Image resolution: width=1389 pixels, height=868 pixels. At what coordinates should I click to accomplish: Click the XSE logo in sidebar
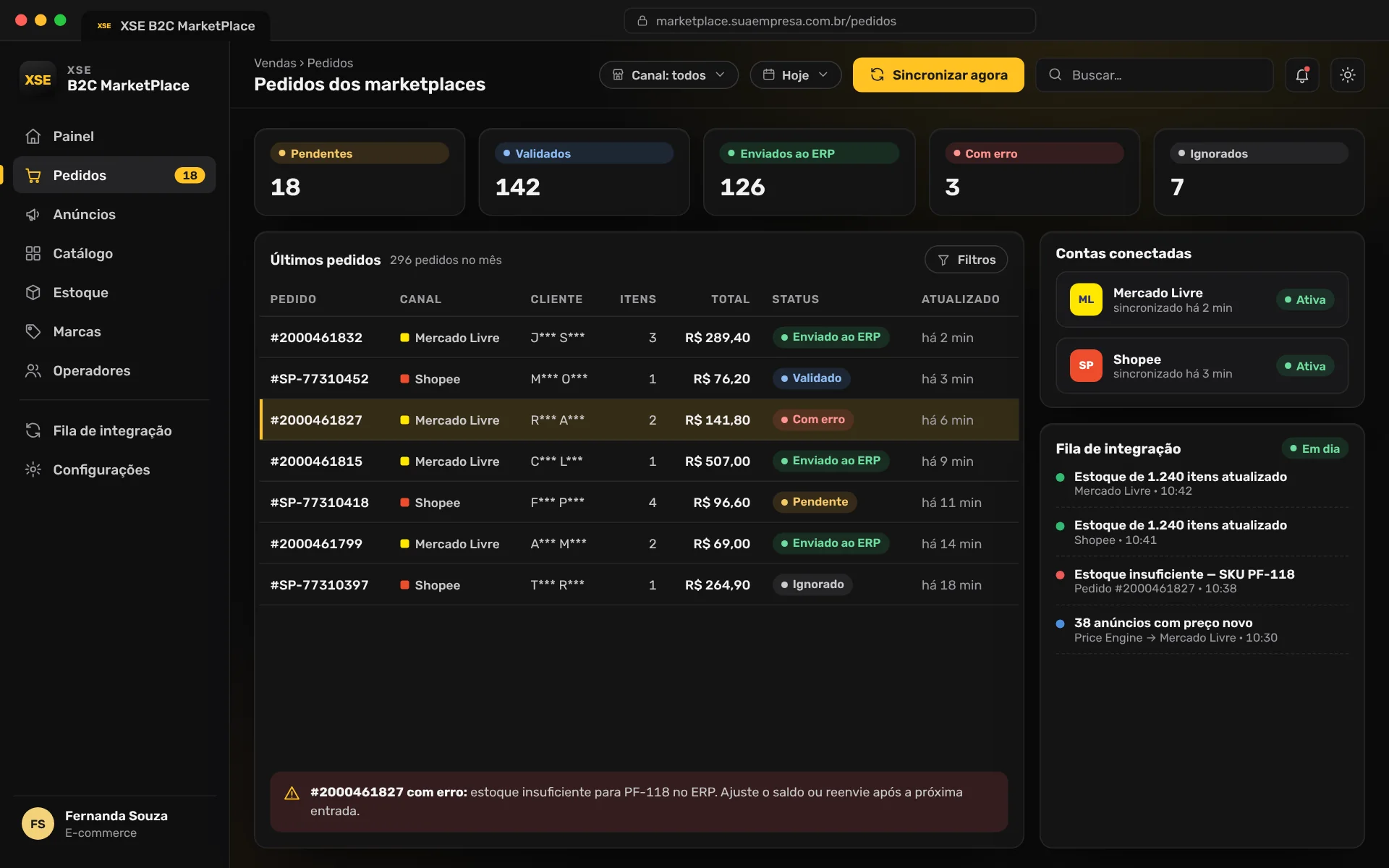(x=38, y=80)
